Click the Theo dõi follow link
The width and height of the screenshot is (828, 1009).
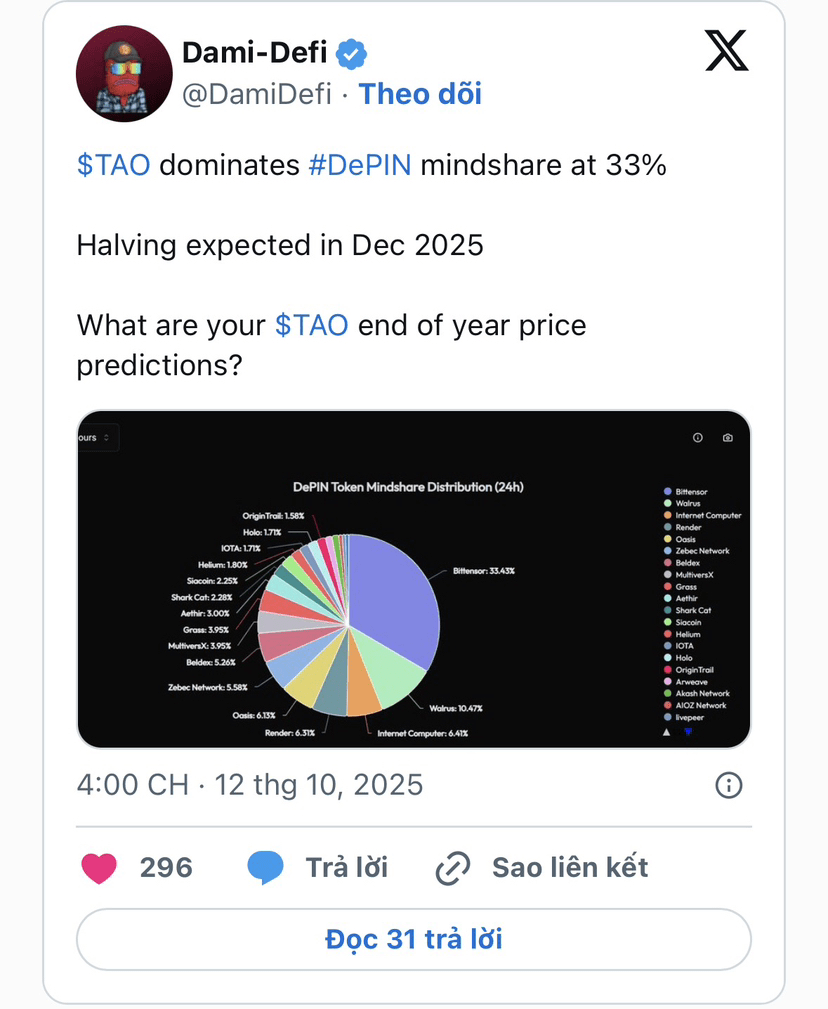click(420, 94)
